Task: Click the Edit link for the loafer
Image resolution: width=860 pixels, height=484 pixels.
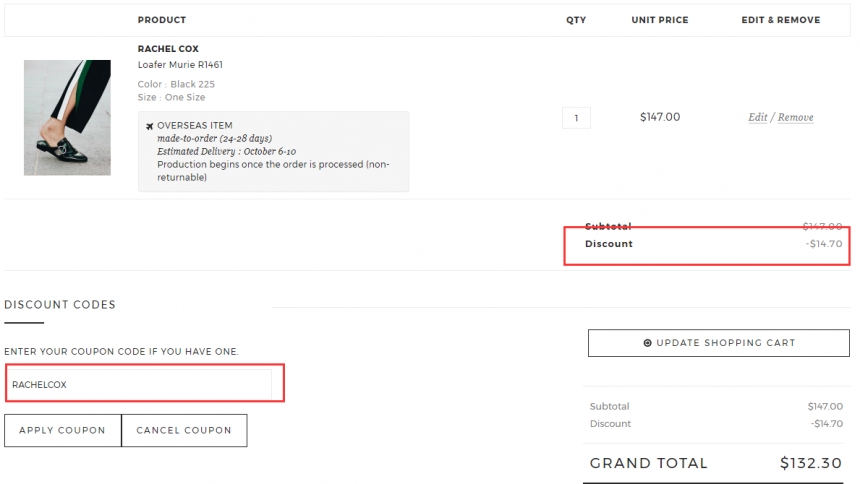Action: [757, 117]
